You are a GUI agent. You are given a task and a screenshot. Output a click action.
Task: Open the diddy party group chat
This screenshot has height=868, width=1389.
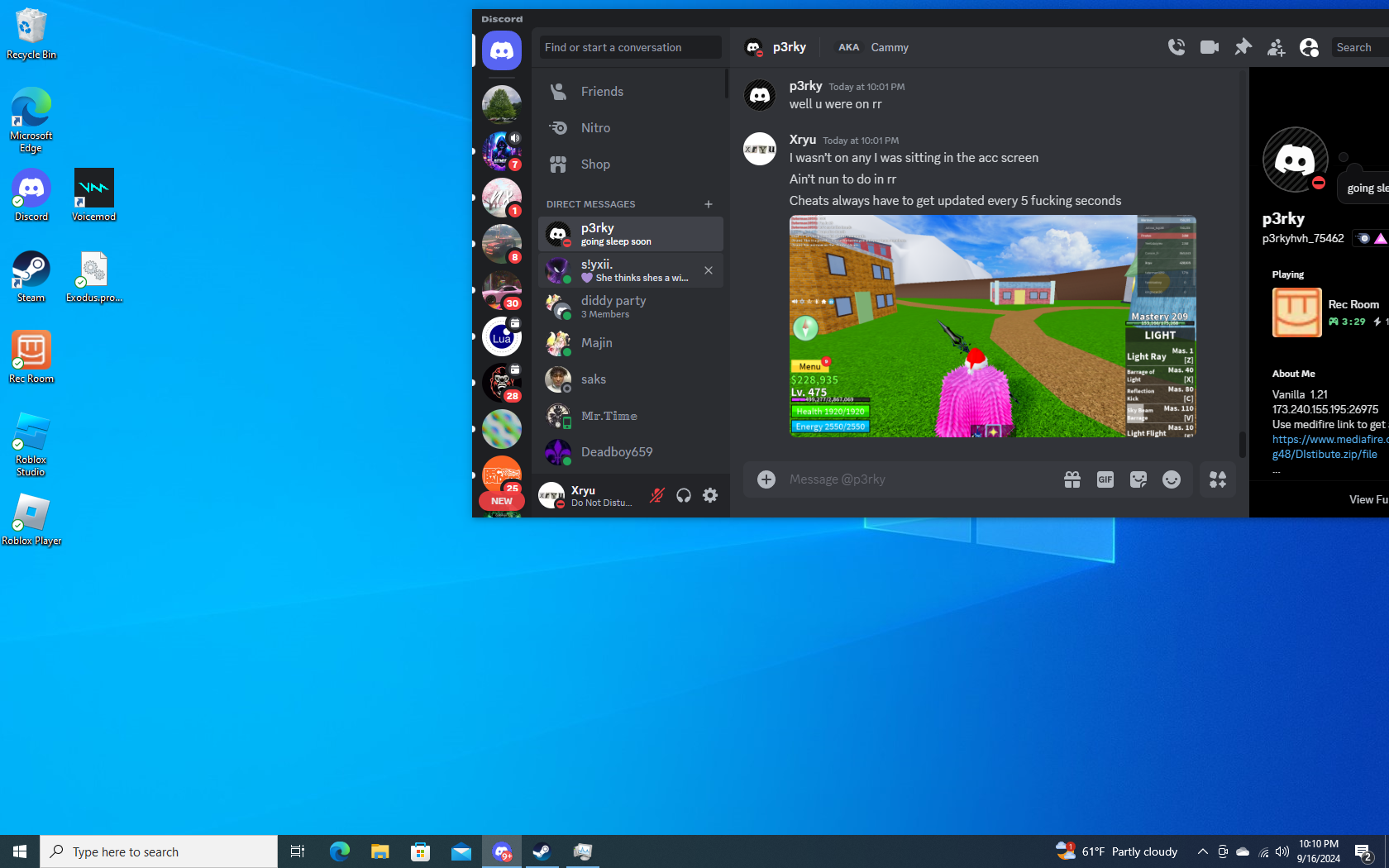tap(631, 307)
